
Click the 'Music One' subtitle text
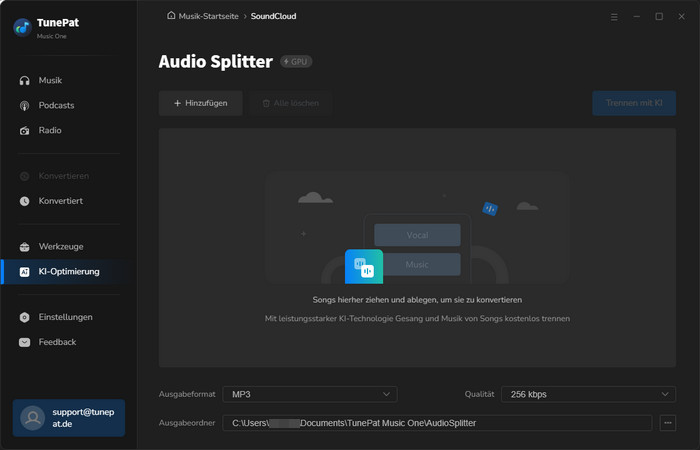pos(52,36)
